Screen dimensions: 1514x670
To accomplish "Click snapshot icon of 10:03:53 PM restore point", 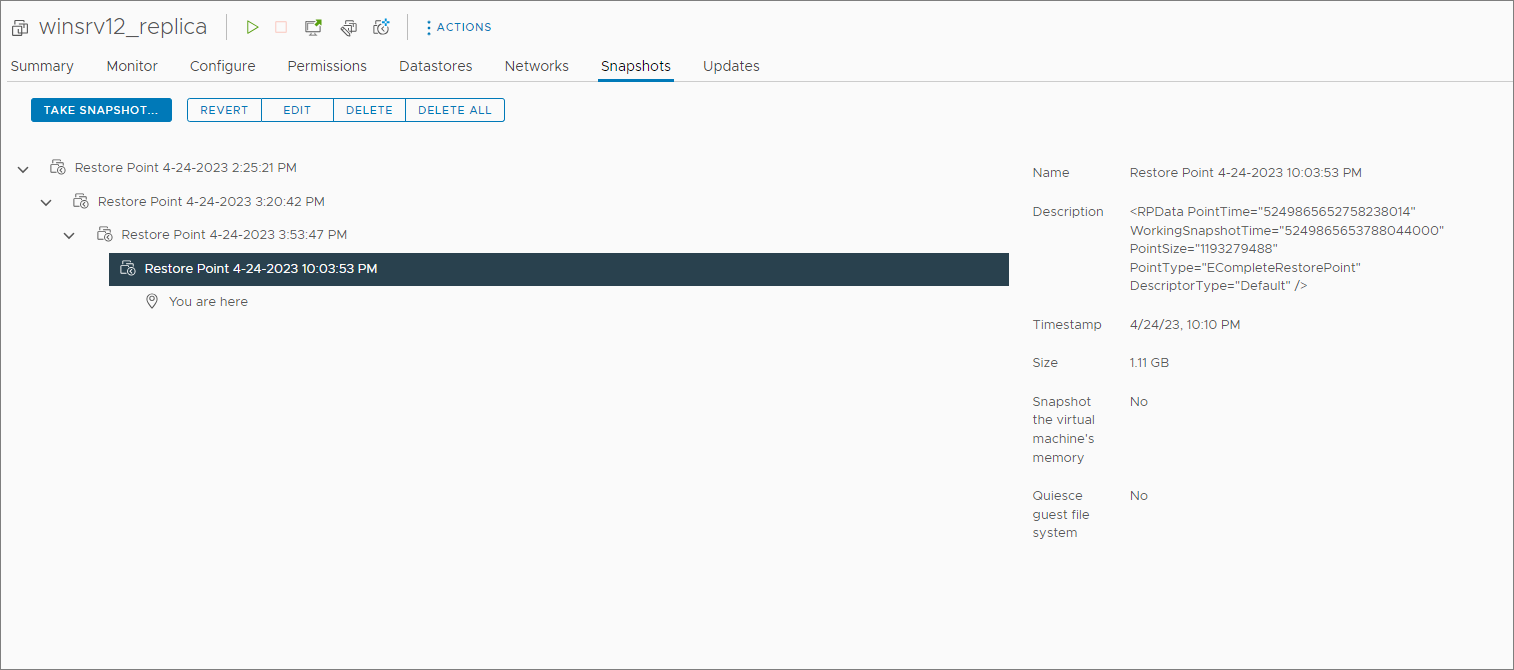I will [127, 268].
